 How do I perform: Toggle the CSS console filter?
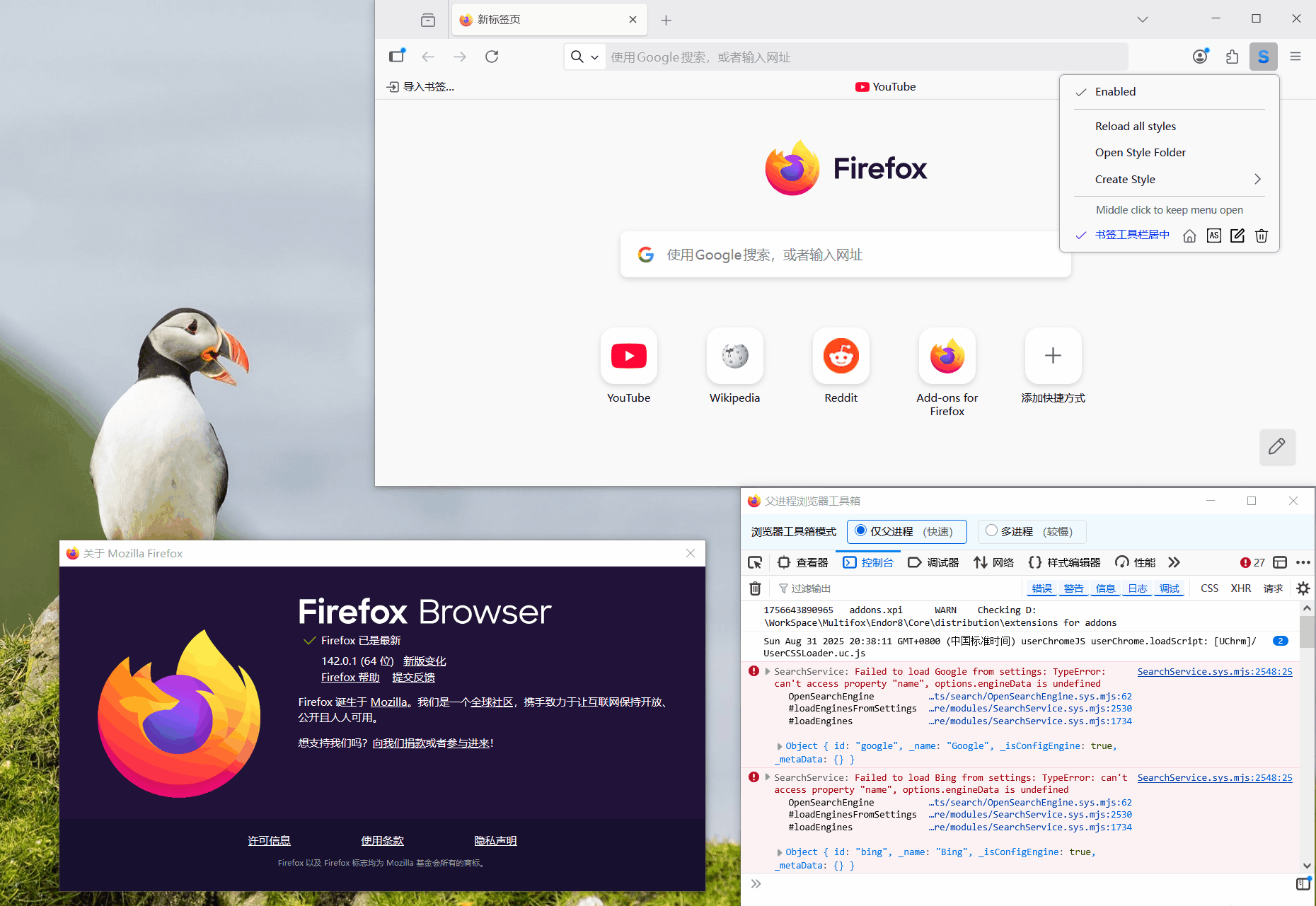coord(1209,588)
